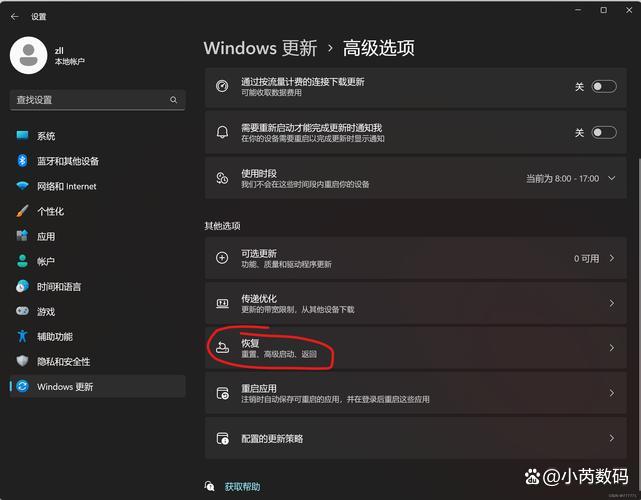641x500 pixels.
Task: Click the 系统 monitor icon
Action: (x=22, y=135)
